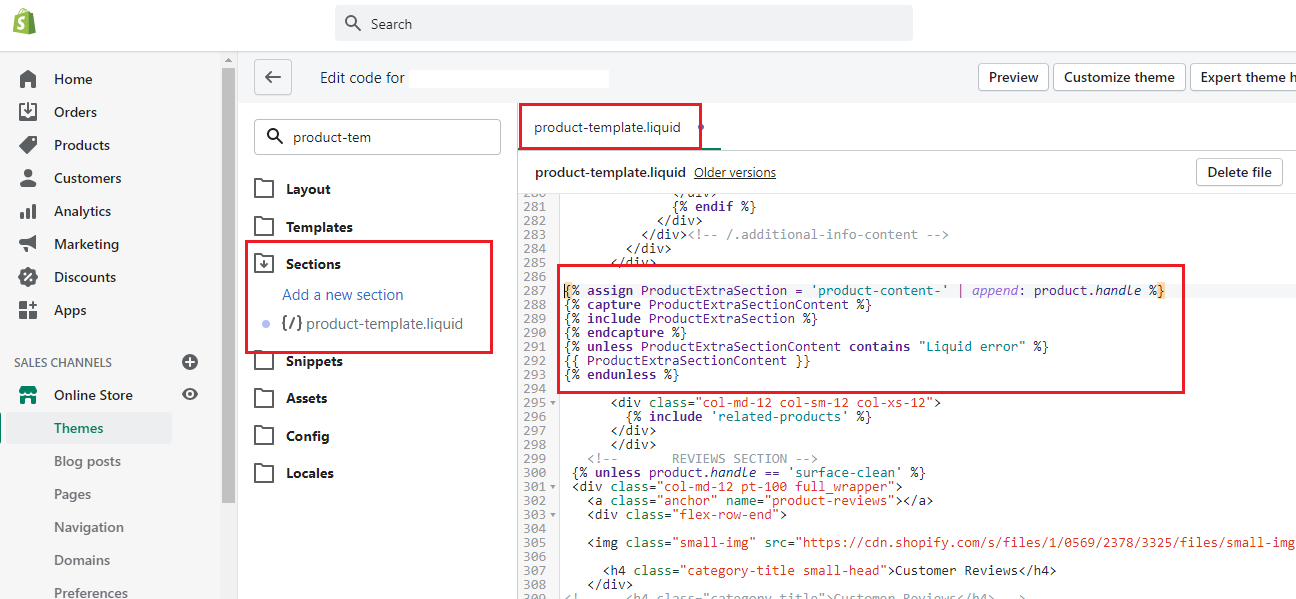This screenshot has width=1296, height=599.
Task: View Online Store via eye icon
Action: (x=190, y=395)
